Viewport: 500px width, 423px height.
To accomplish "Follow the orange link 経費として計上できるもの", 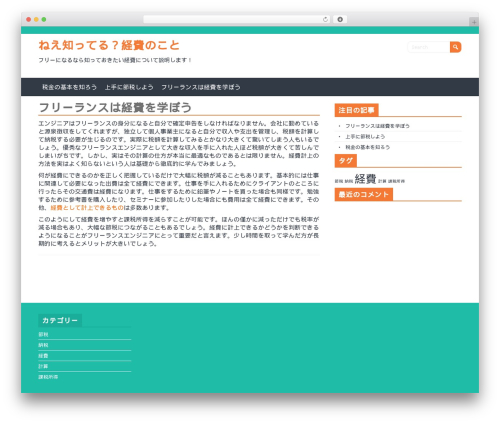I will pos(87,208).
